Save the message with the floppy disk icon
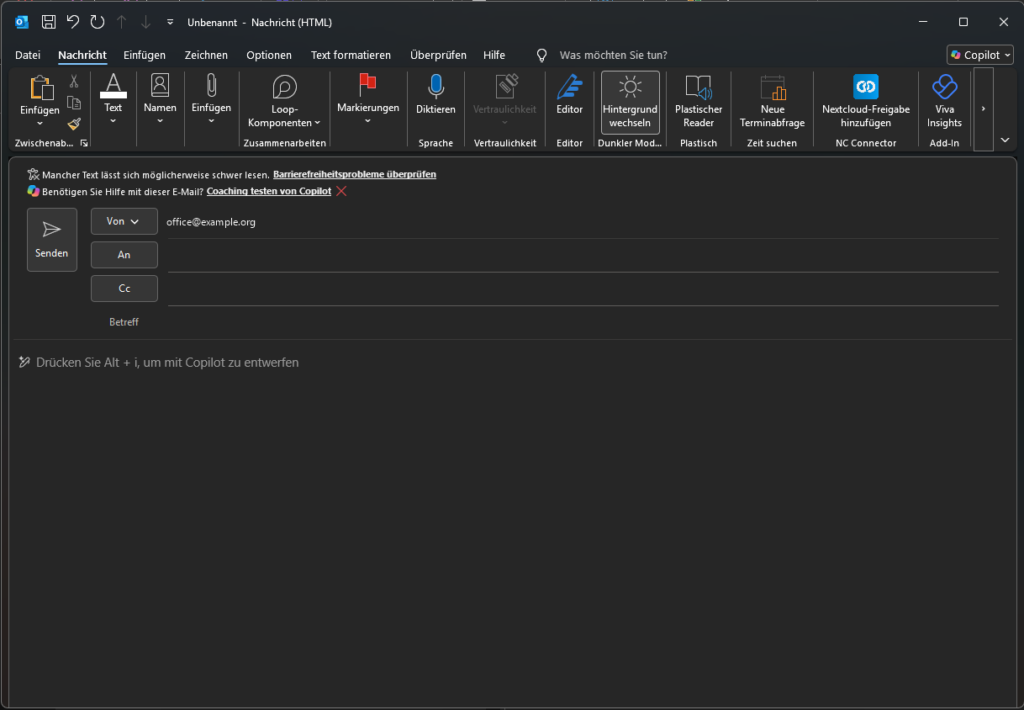 [48, 22]
